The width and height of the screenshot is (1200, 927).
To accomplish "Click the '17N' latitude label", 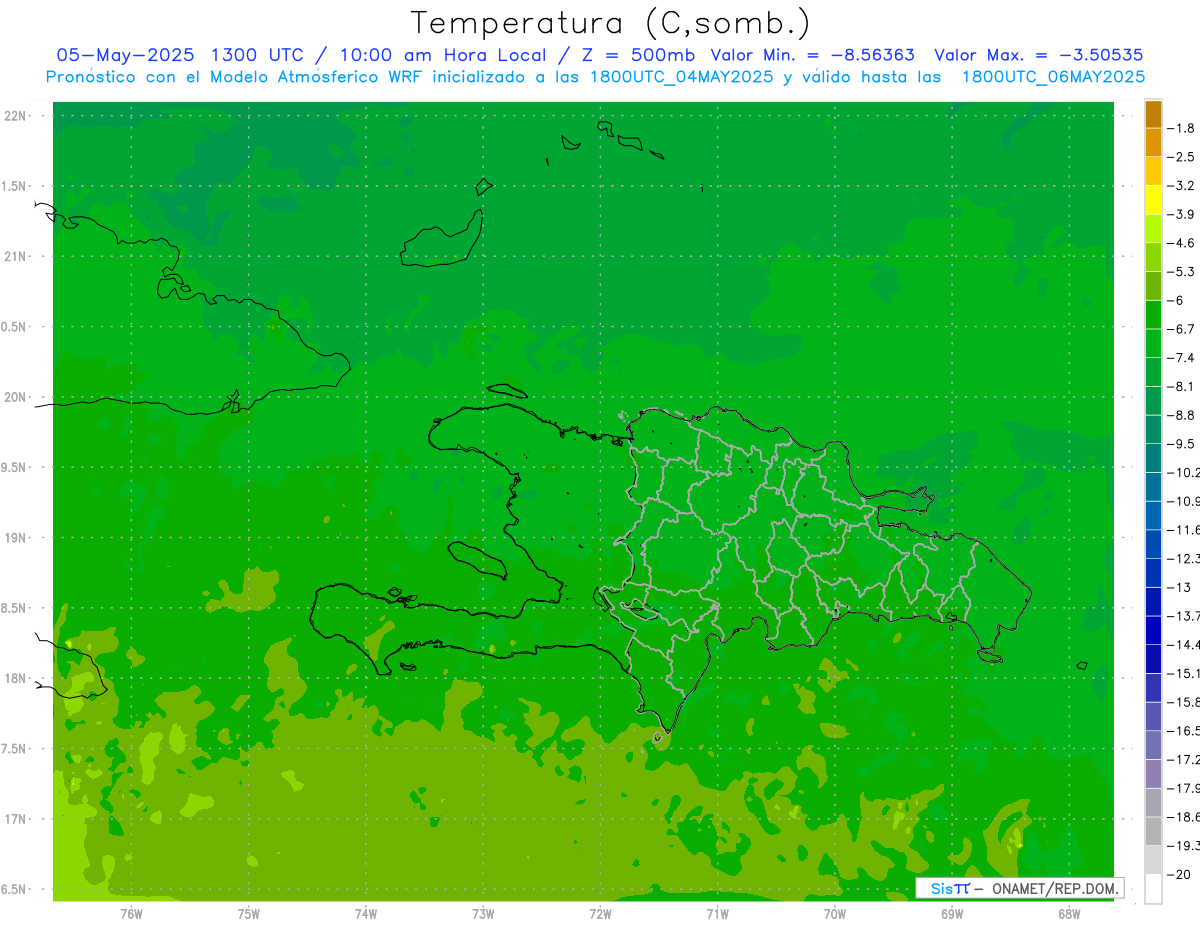I will point(16,819).
